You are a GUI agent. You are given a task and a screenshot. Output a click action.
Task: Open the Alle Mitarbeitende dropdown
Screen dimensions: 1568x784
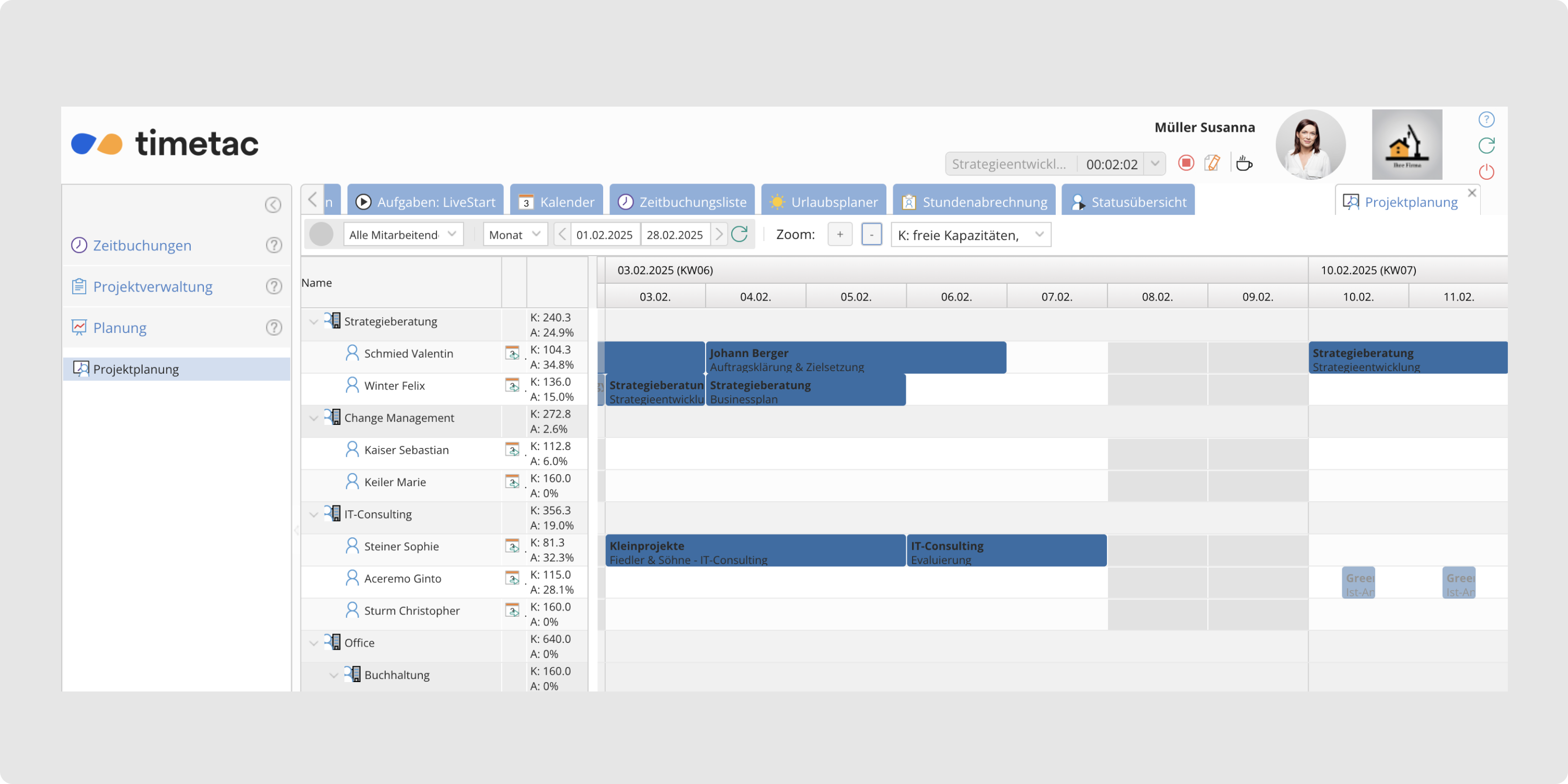pos(403,234)
